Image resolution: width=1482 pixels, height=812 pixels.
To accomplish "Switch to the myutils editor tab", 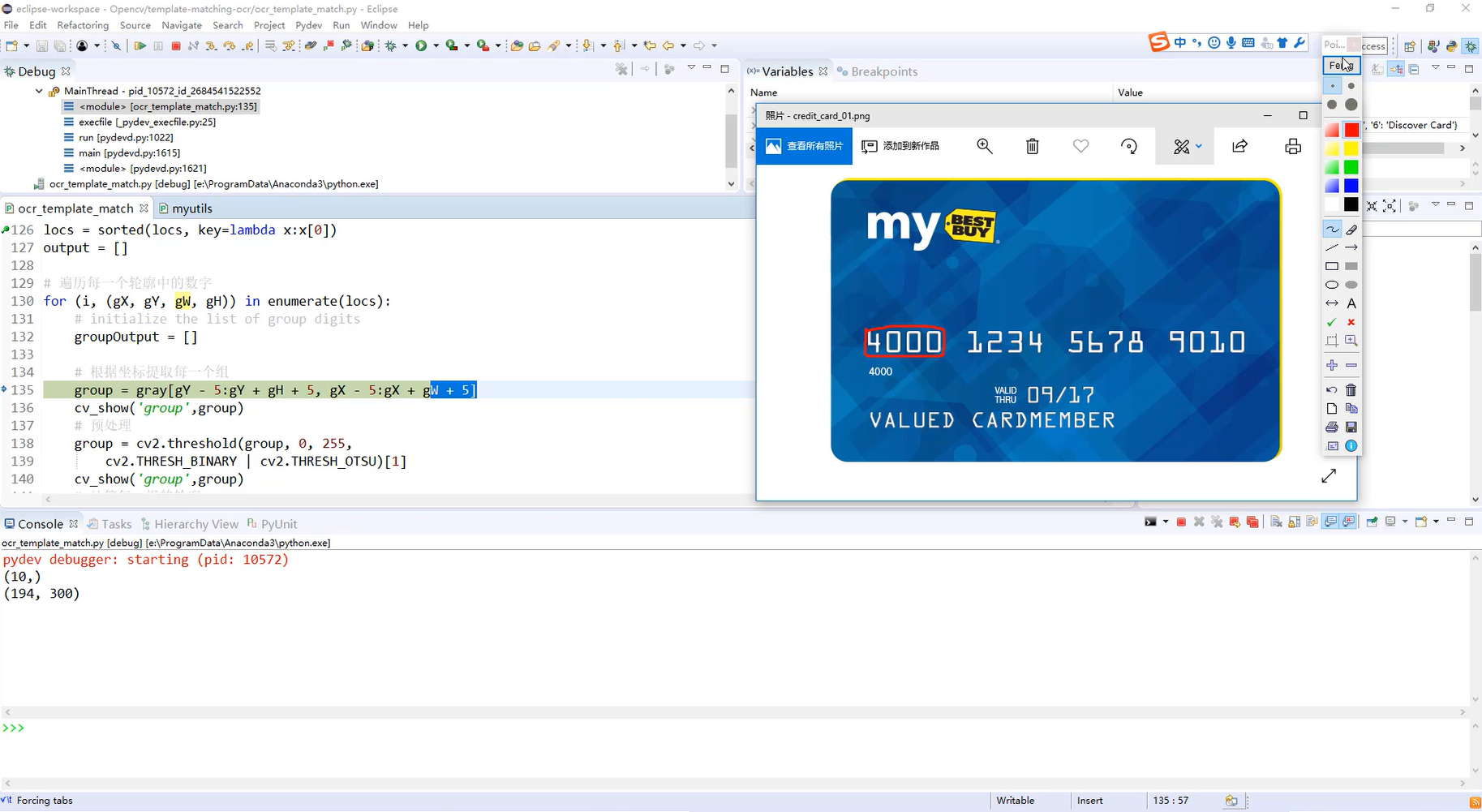I will pyautogui.click(x=186, y=208).
